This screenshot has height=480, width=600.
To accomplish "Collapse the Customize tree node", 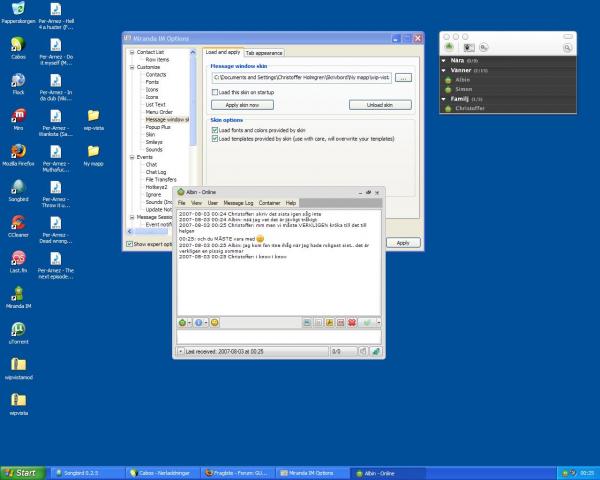I will [132, 67].
